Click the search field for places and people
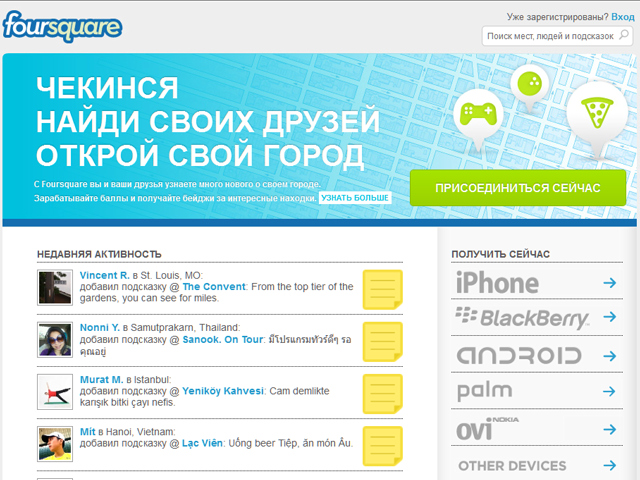 pos(557,36)
